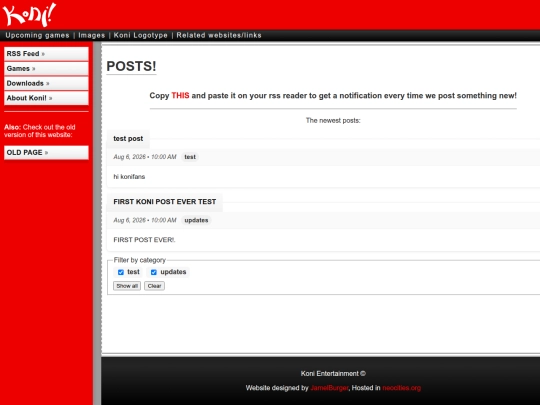Open Koni Logotype menu item
This screenshot has width=540, height=405.
pos(141,35)
